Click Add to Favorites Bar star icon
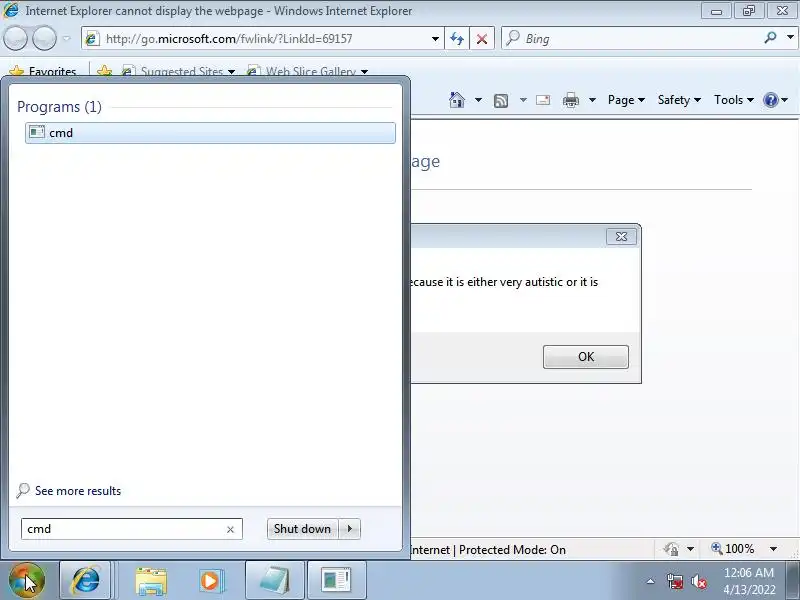The height and width of the screenshot is (600, 800). click(105, 70)
